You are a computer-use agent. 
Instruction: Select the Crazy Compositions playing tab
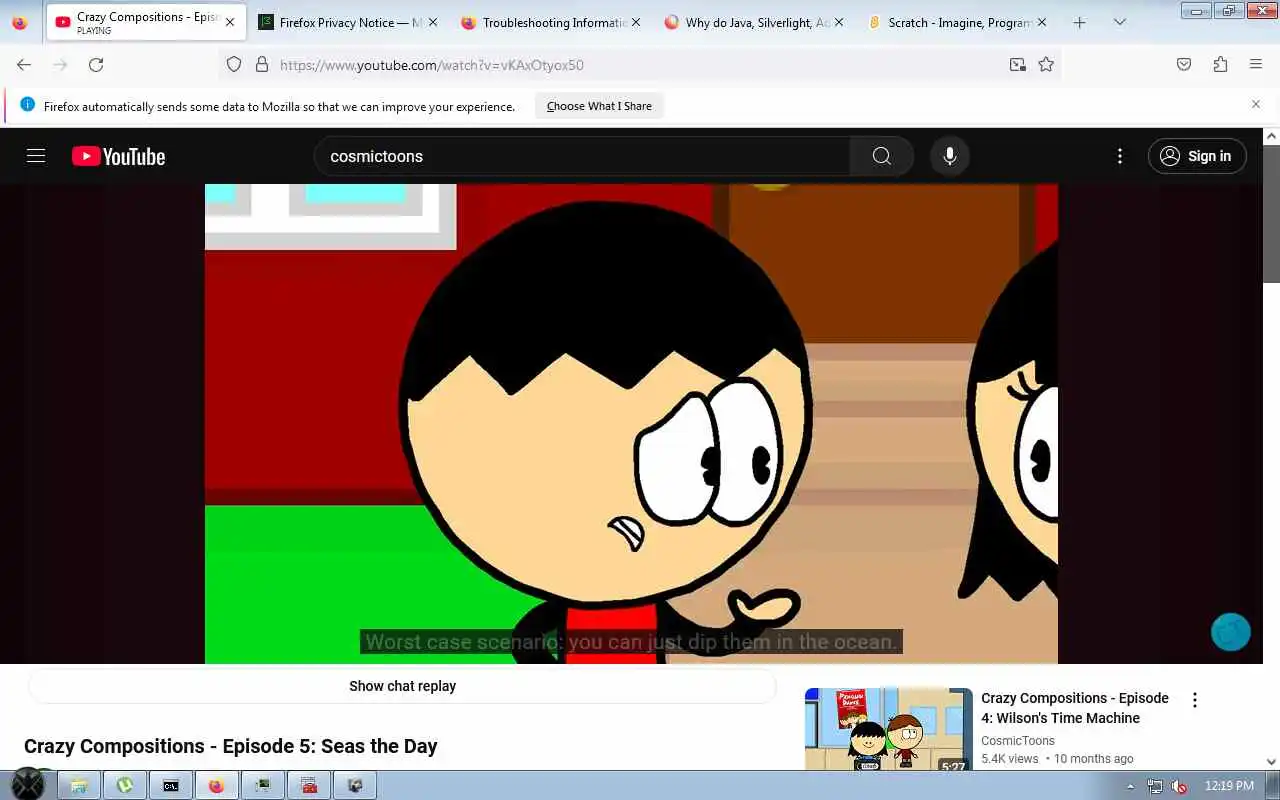[x=145, y=22]
